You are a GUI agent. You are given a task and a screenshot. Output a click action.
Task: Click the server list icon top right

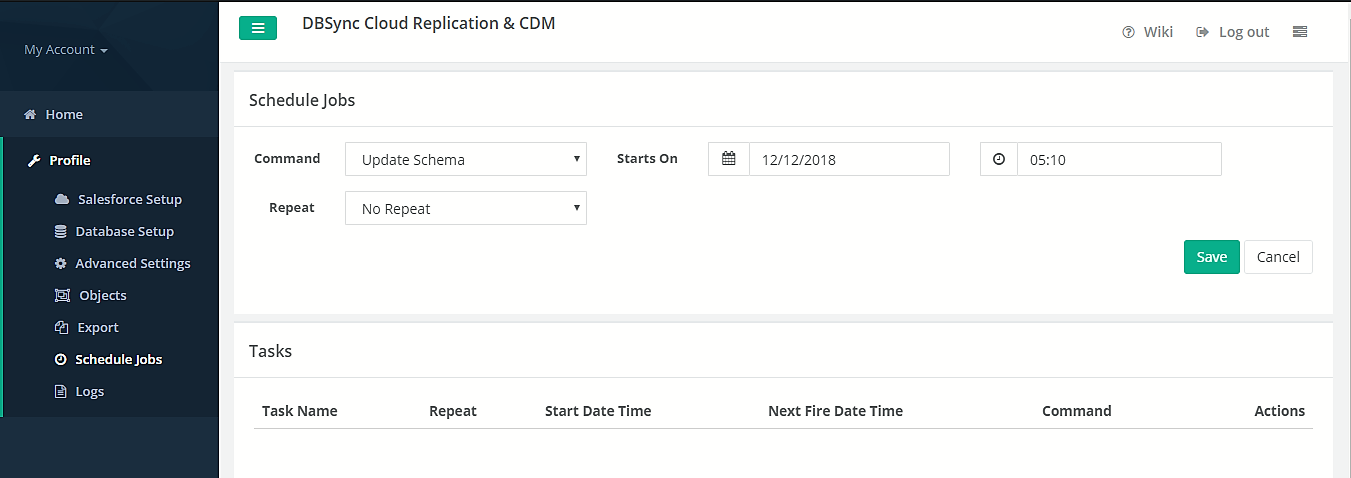[x=1299, y=32]
